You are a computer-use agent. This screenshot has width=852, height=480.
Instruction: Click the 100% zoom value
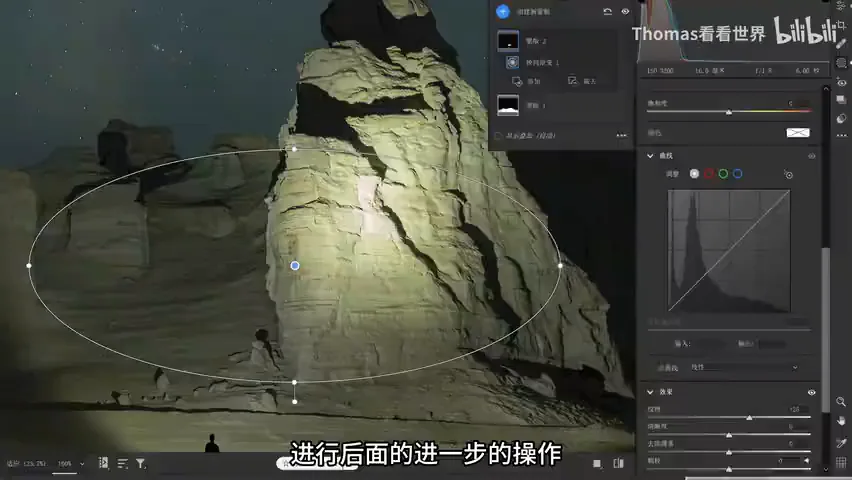[x=65, y=464]
